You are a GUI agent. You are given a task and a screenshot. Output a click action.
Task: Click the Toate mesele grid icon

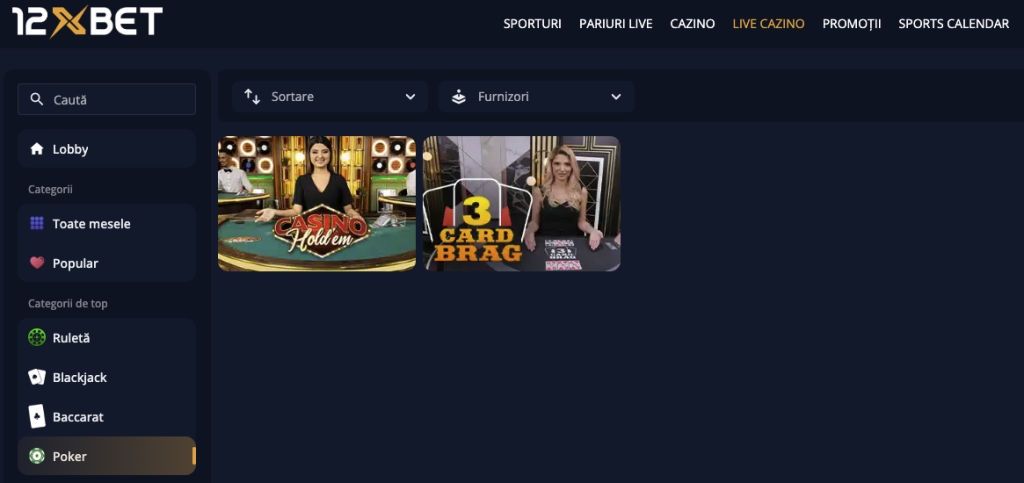tap(37, 224)
